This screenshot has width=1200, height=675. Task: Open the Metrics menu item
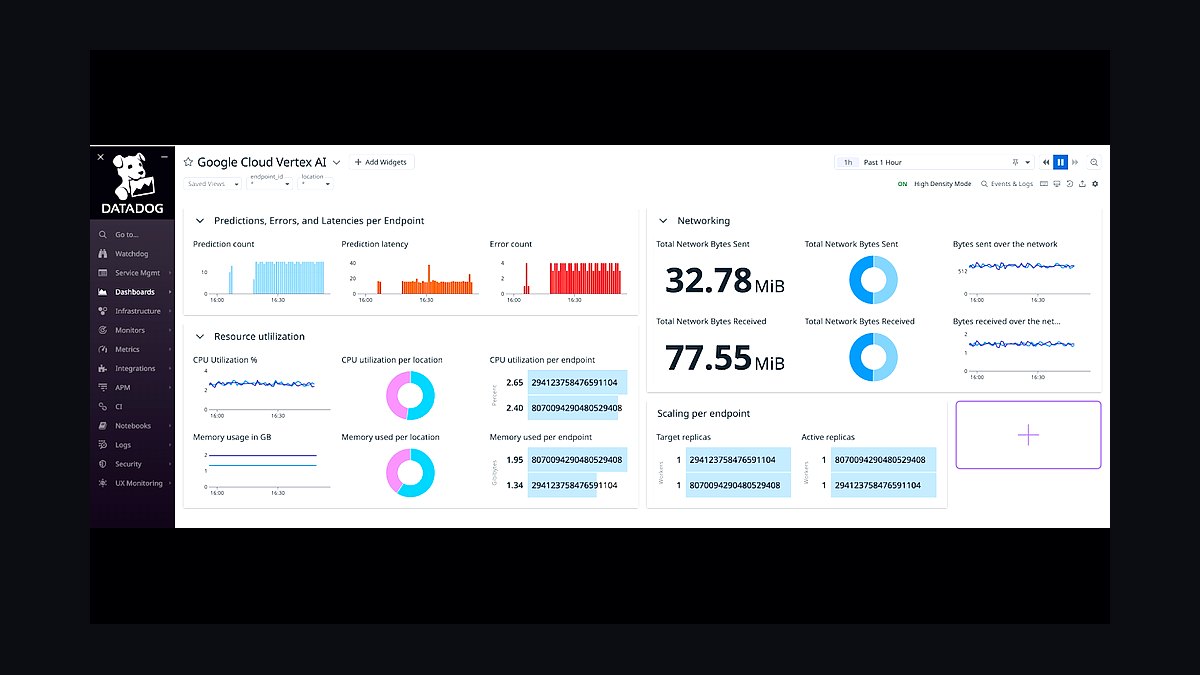(134, 349)
